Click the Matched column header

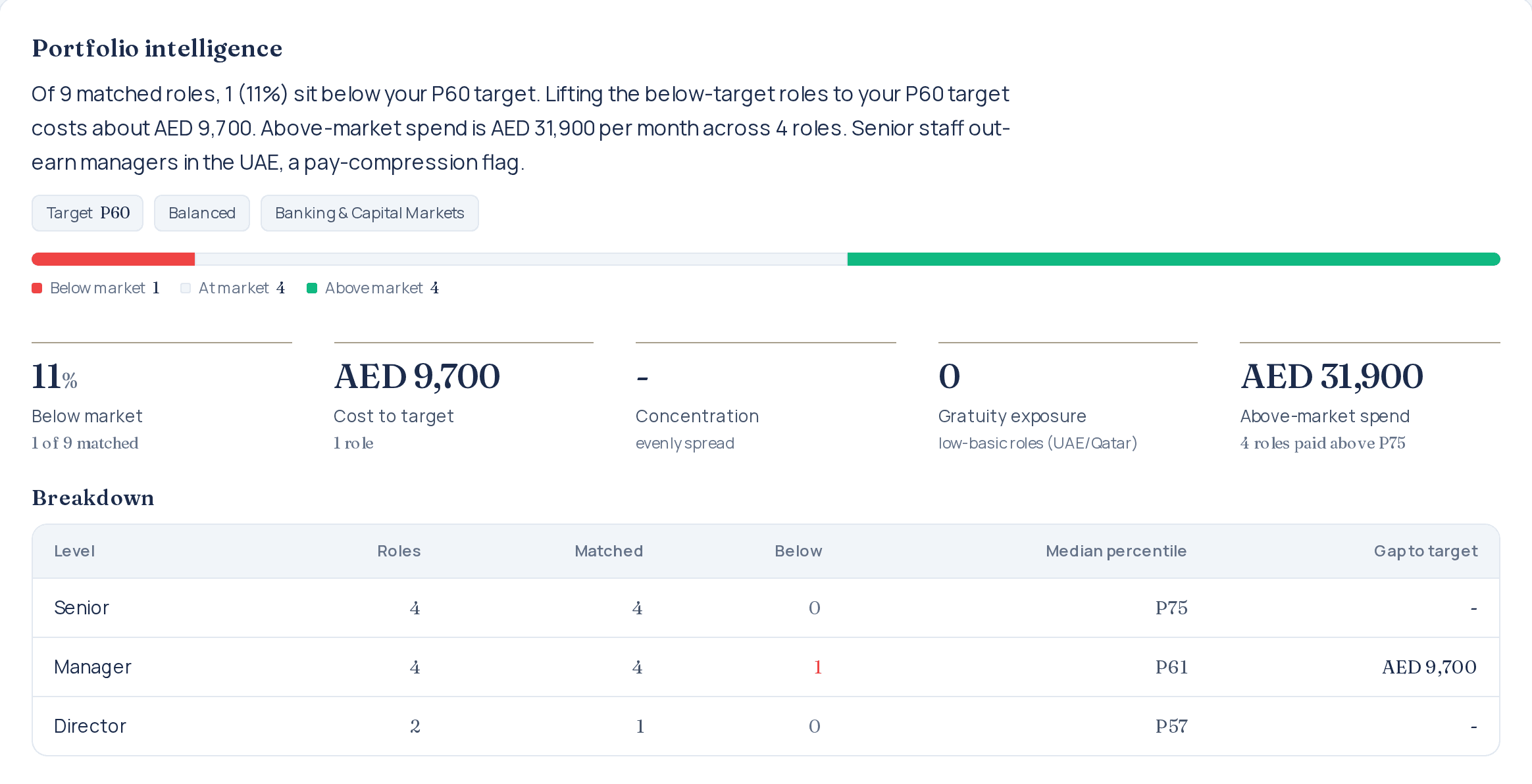609,551
